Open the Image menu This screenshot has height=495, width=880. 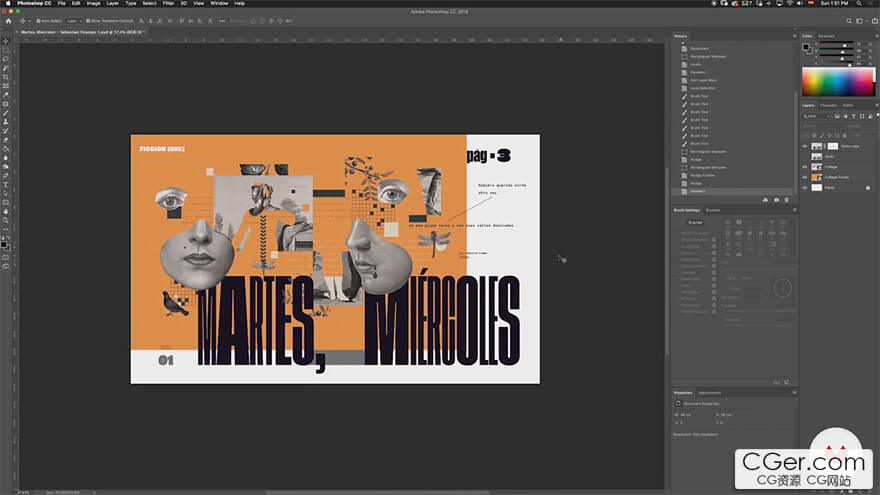pos(93,3)
